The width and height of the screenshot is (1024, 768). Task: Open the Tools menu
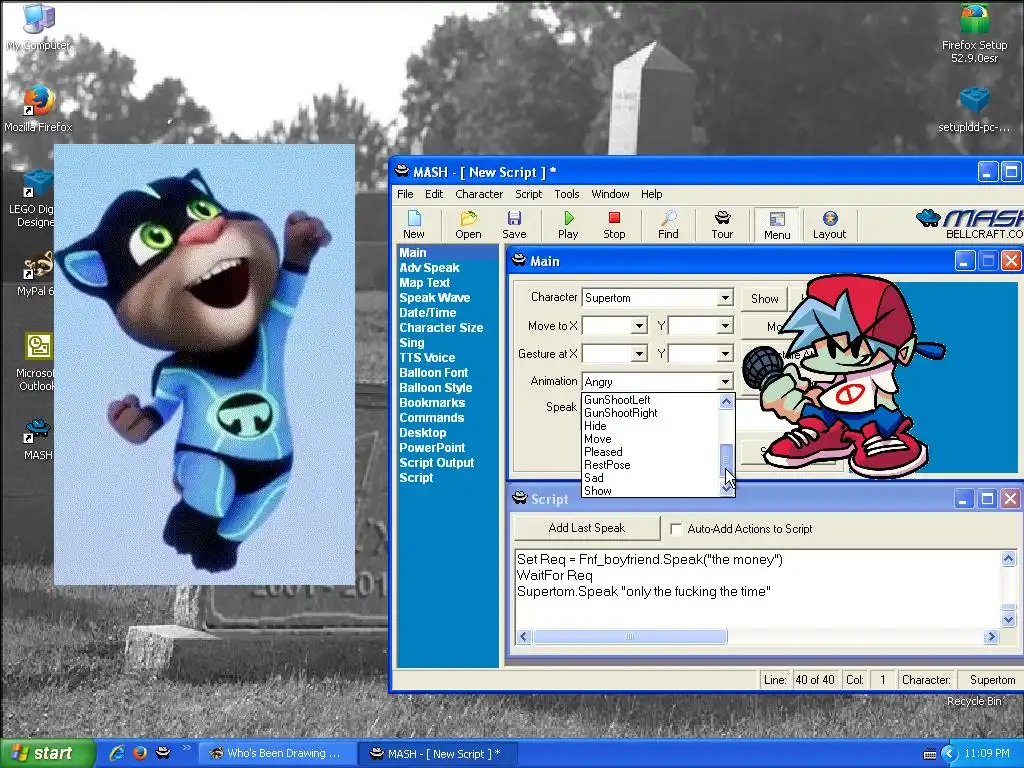point(567,194)
